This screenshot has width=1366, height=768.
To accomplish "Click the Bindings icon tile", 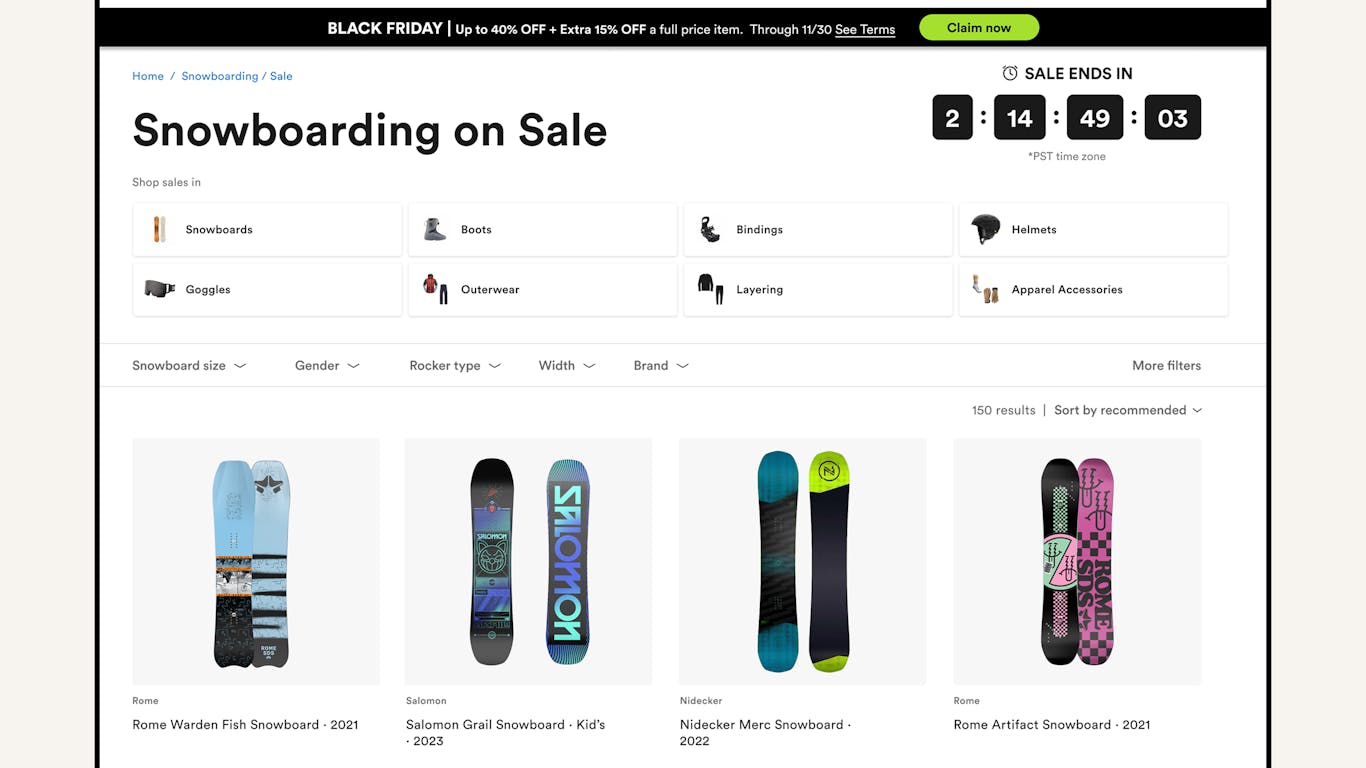I will 710,229.
